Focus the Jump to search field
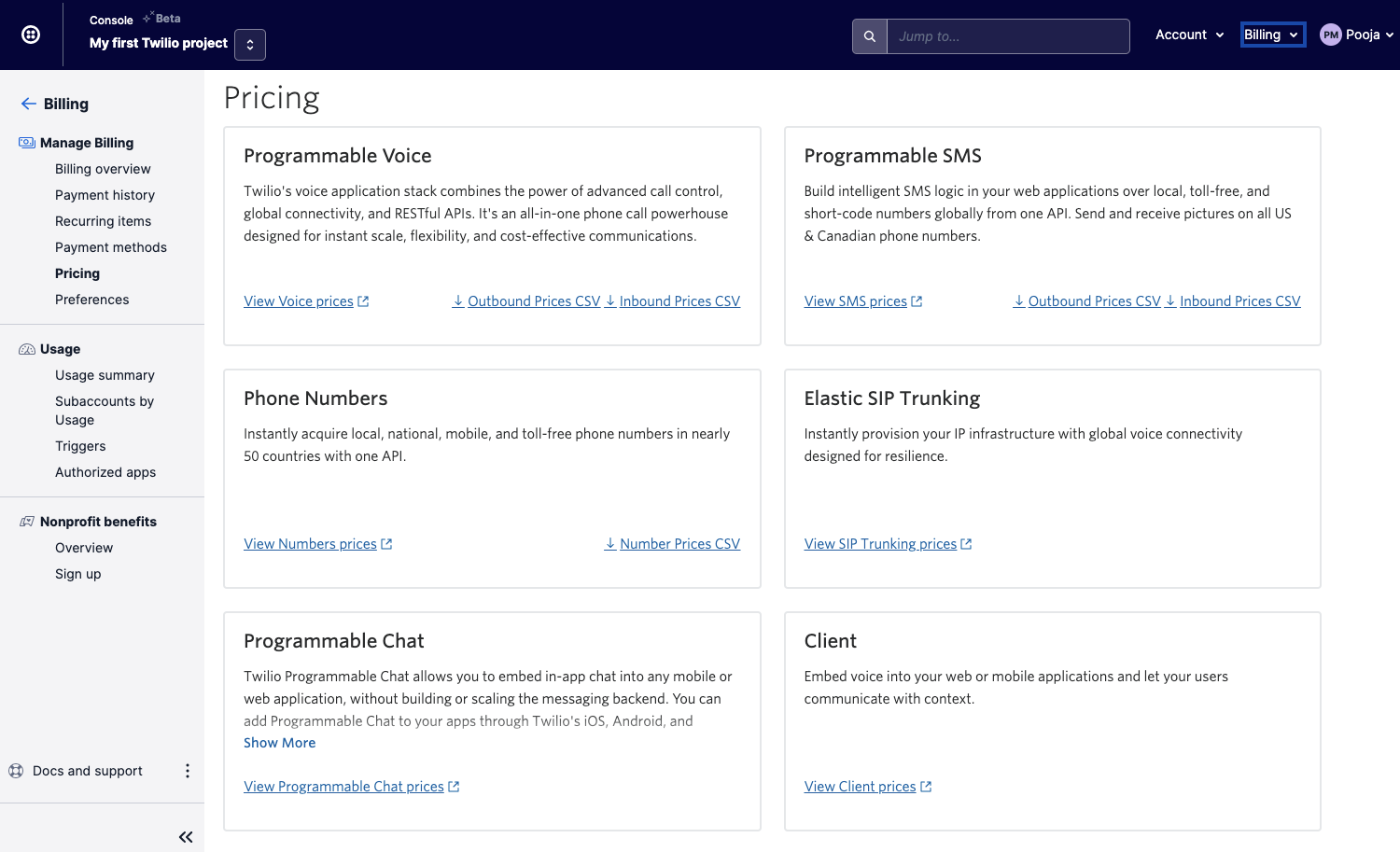Screen dimensions: 1400x852 tap(1008, 36)
